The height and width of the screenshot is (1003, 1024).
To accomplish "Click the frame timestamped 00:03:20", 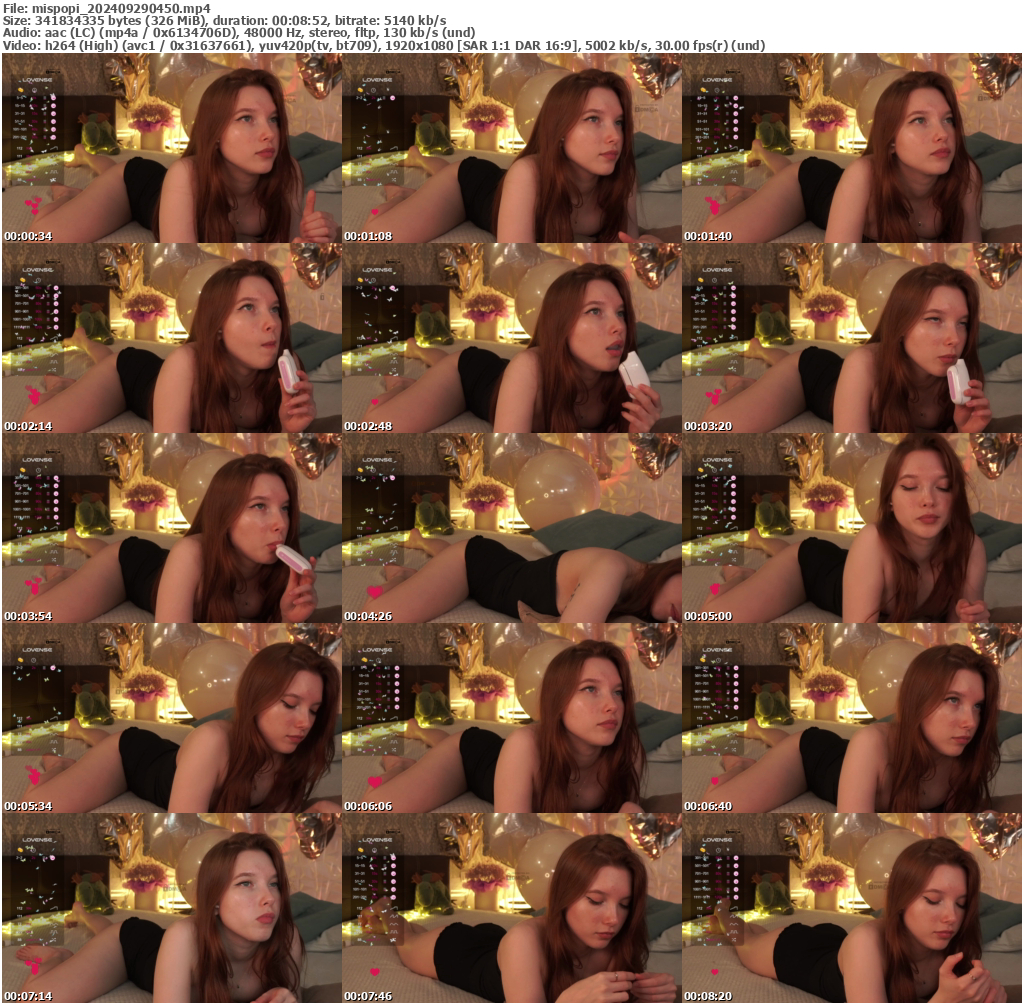I will pyautogui.click(x=851, y=338).
